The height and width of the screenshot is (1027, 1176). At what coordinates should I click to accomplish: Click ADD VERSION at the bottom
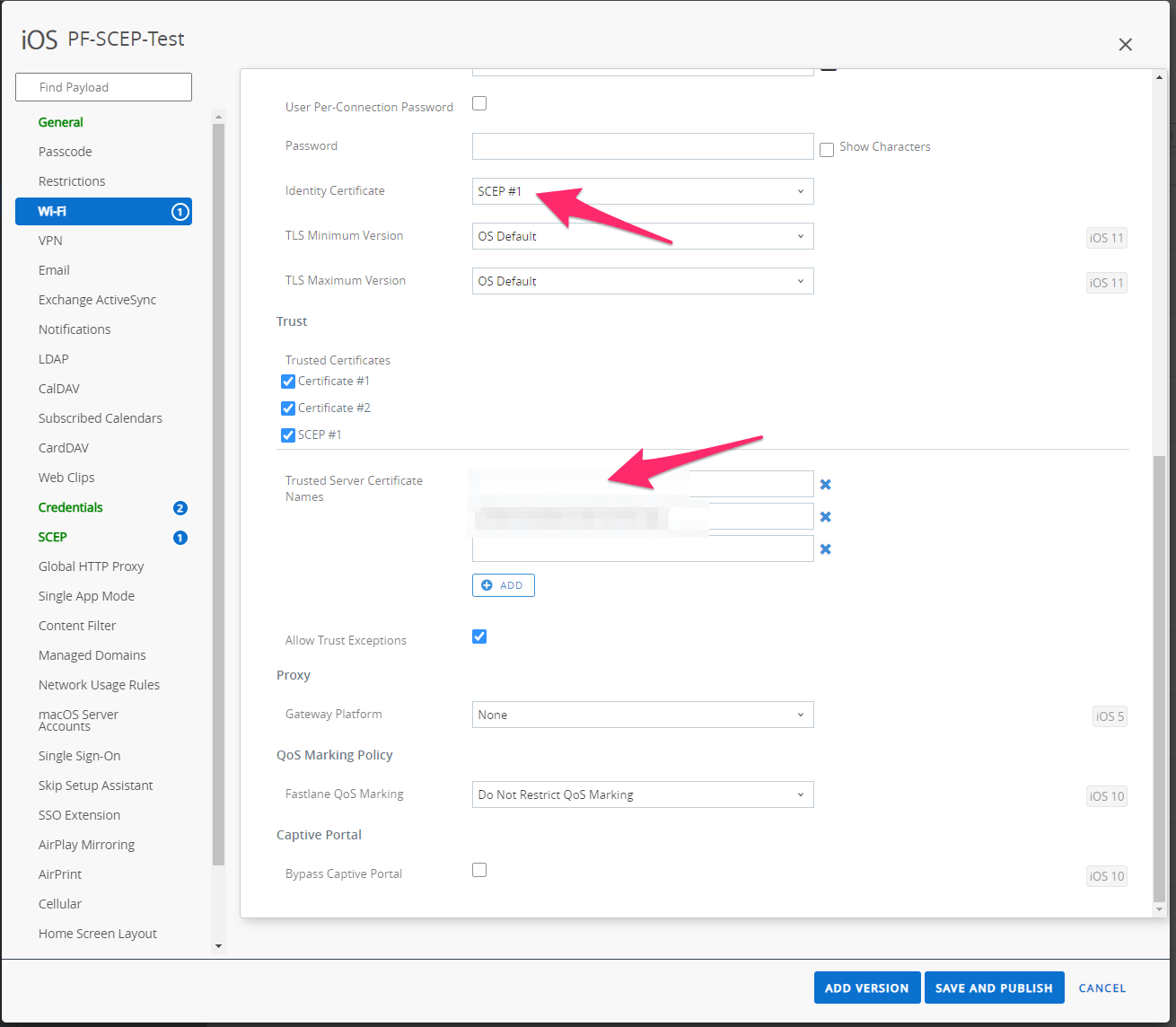[866, 987]
